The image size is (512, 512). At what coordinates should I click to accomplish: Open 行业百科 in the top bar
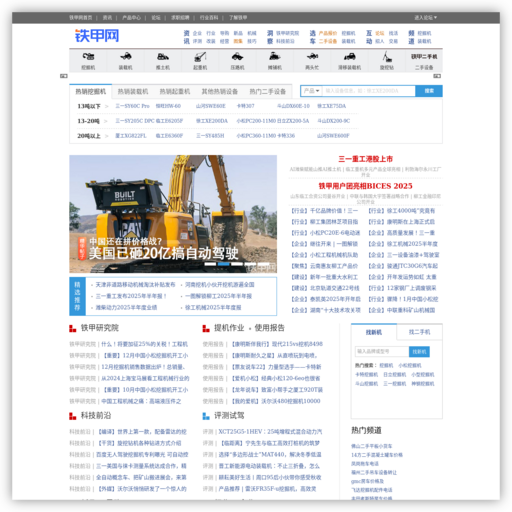[209, 17]
